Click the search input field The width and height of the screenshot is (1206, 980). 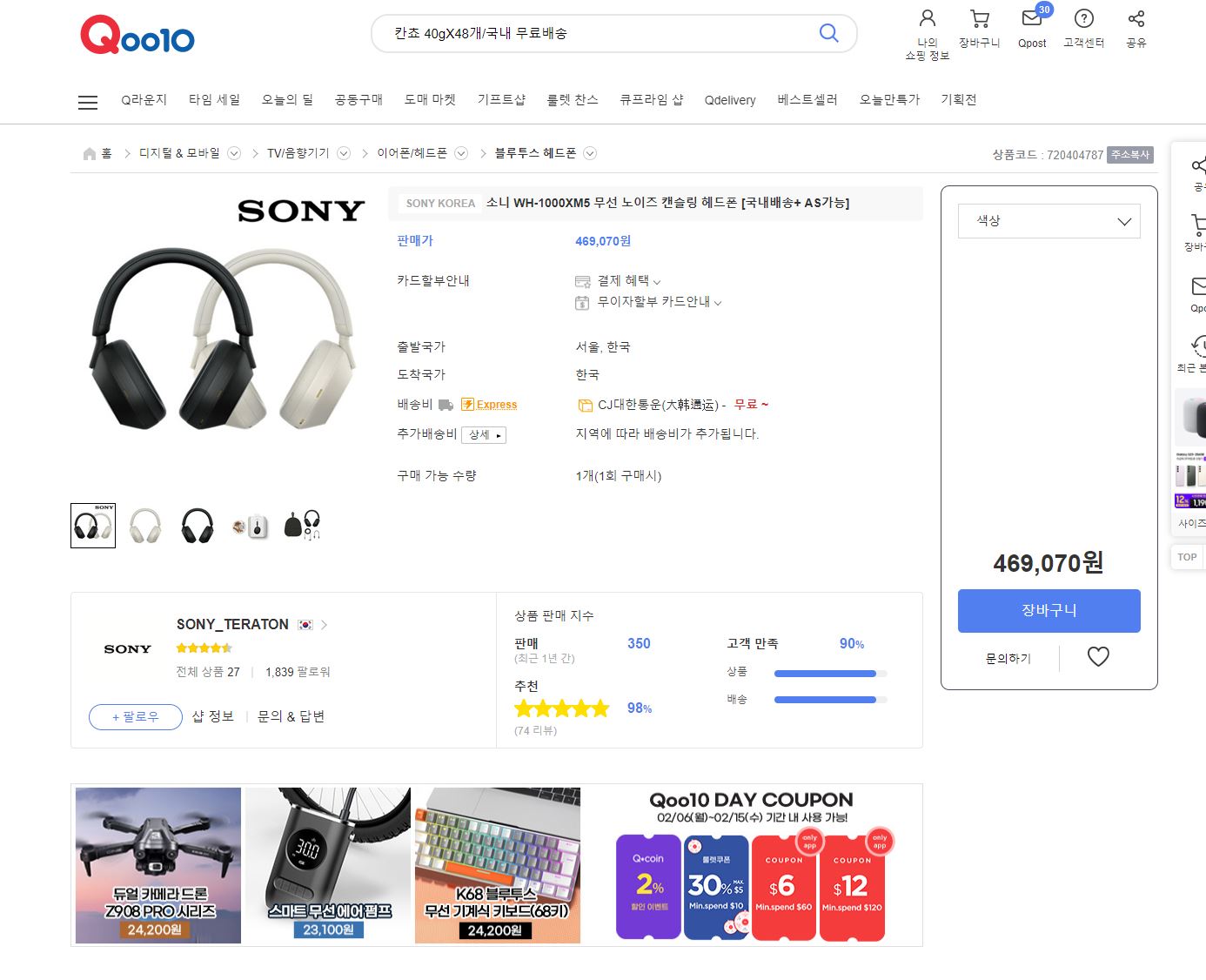coord(600,33)
